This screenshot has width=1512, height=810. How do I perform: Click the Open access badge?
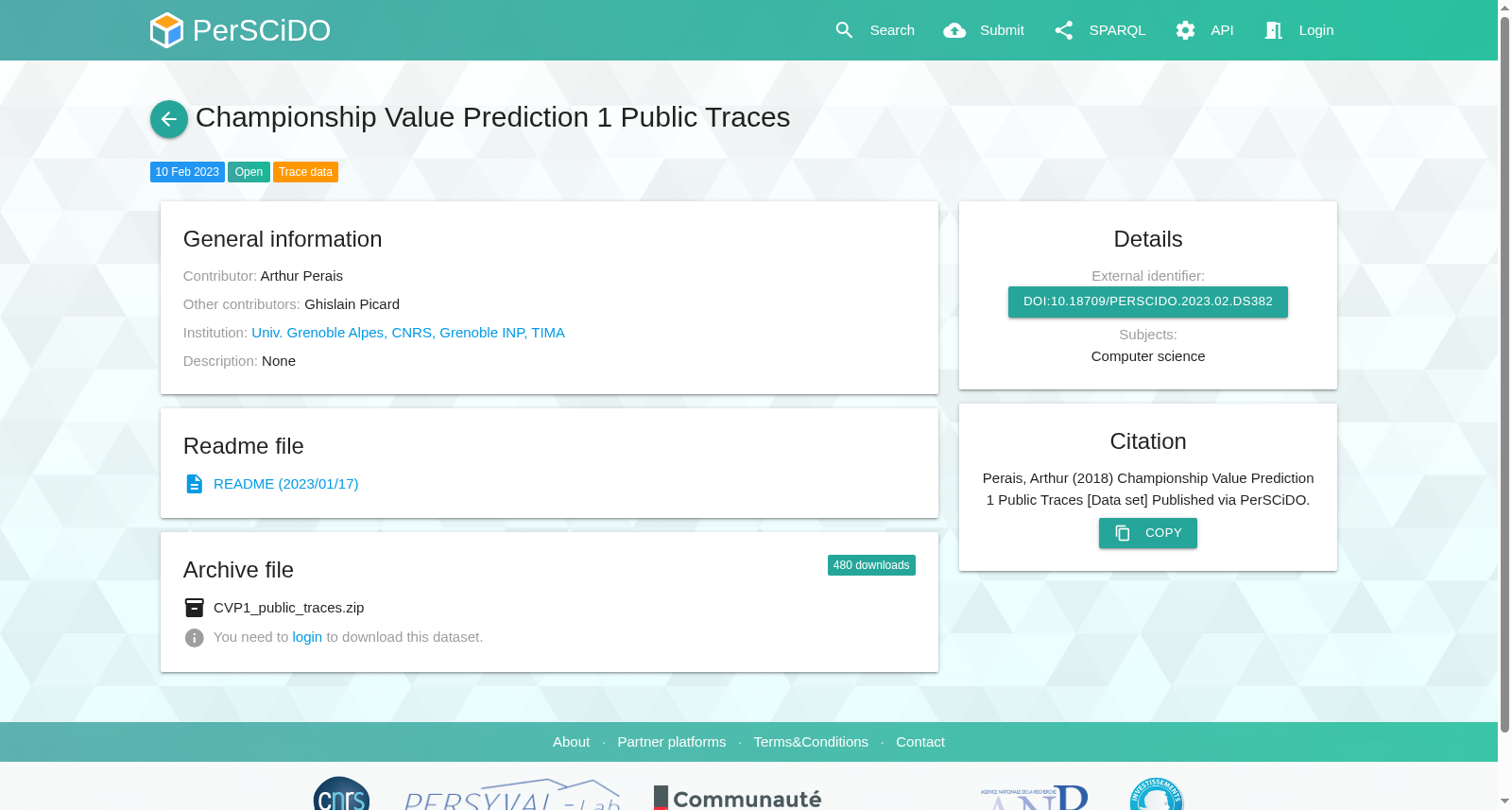coord(249,172)
